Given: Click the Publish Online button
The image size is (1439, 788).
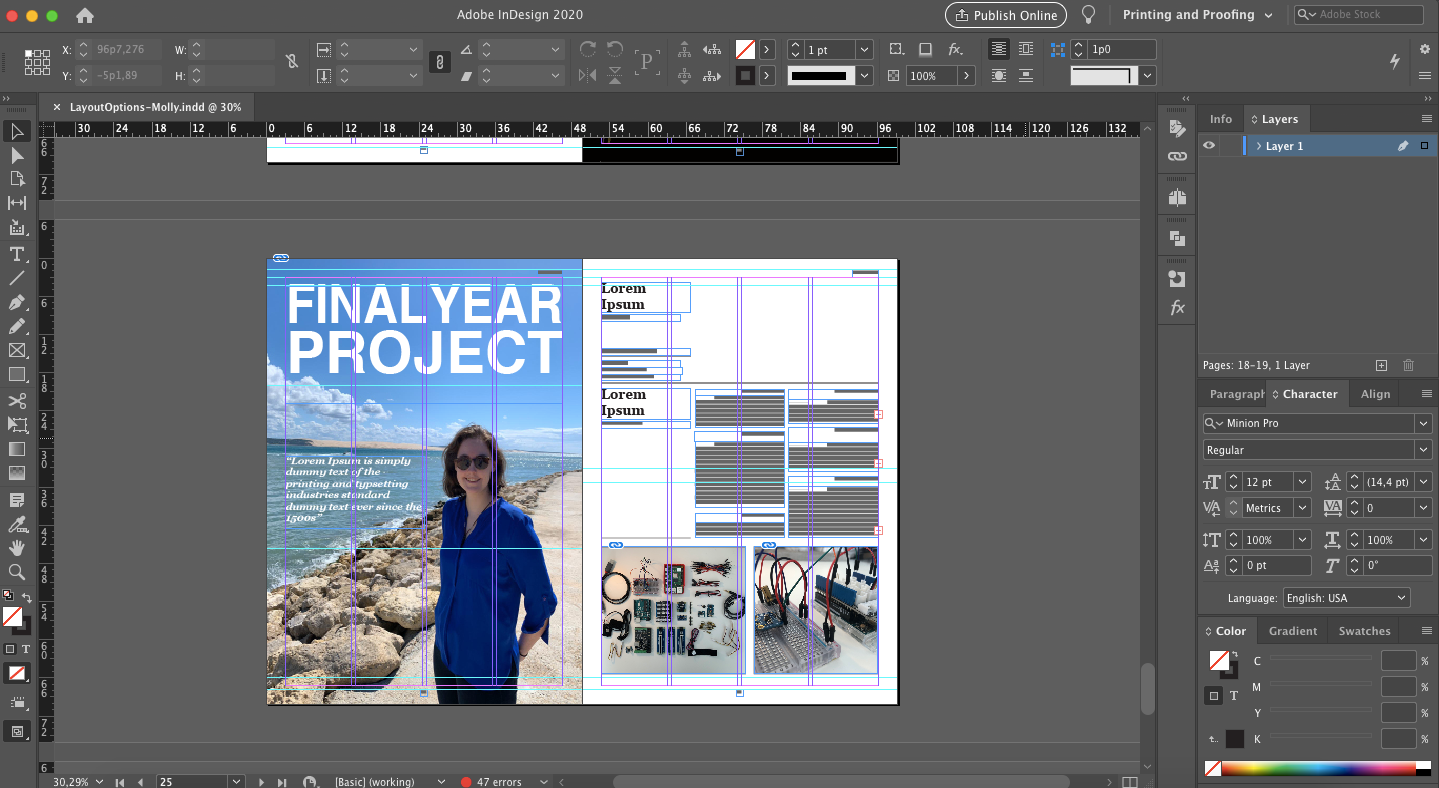Looking at the screenshot, I should 1006,15.
